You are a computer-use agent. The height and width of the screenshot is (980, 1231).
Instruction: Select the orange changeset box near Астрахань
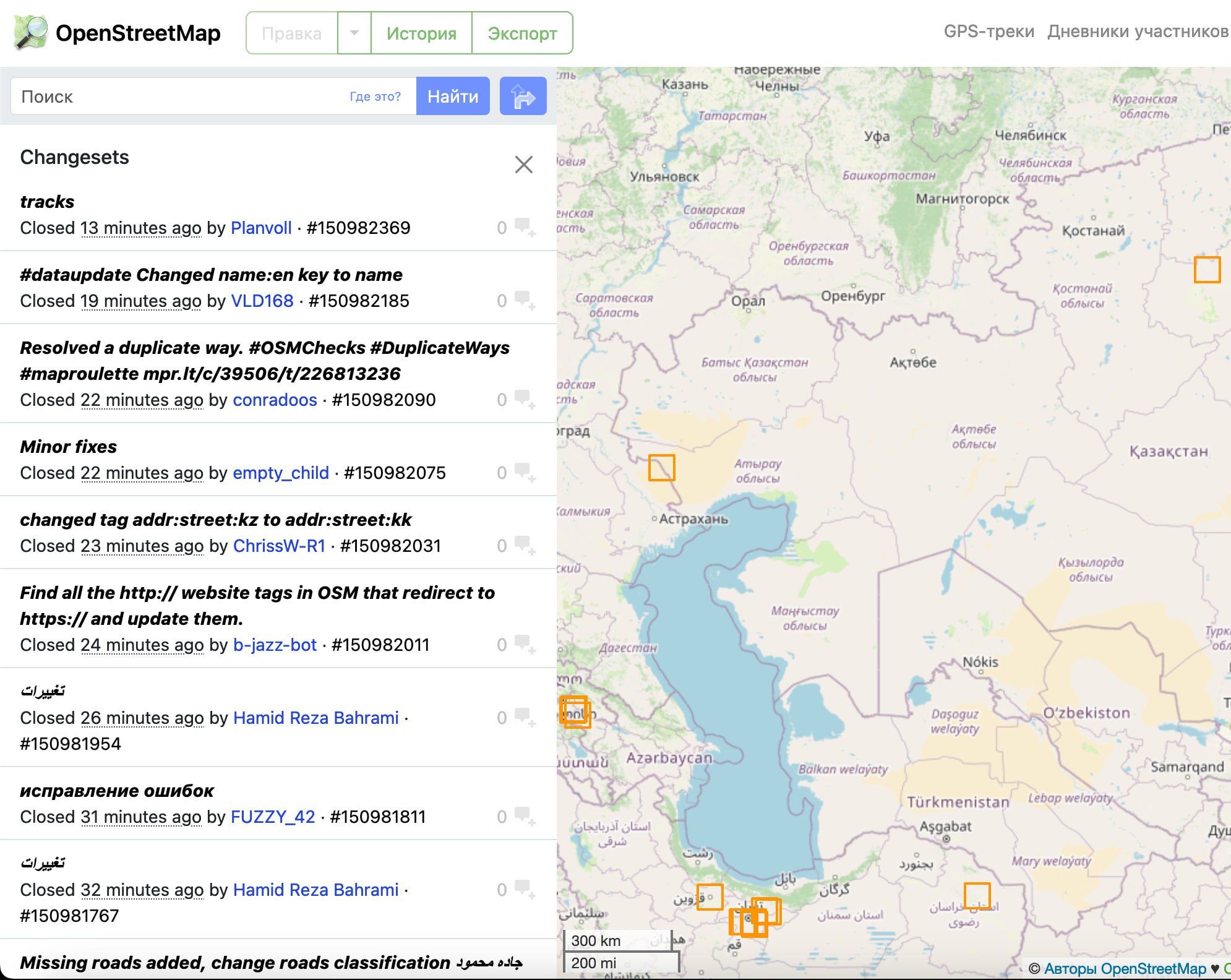click(661, 468)
